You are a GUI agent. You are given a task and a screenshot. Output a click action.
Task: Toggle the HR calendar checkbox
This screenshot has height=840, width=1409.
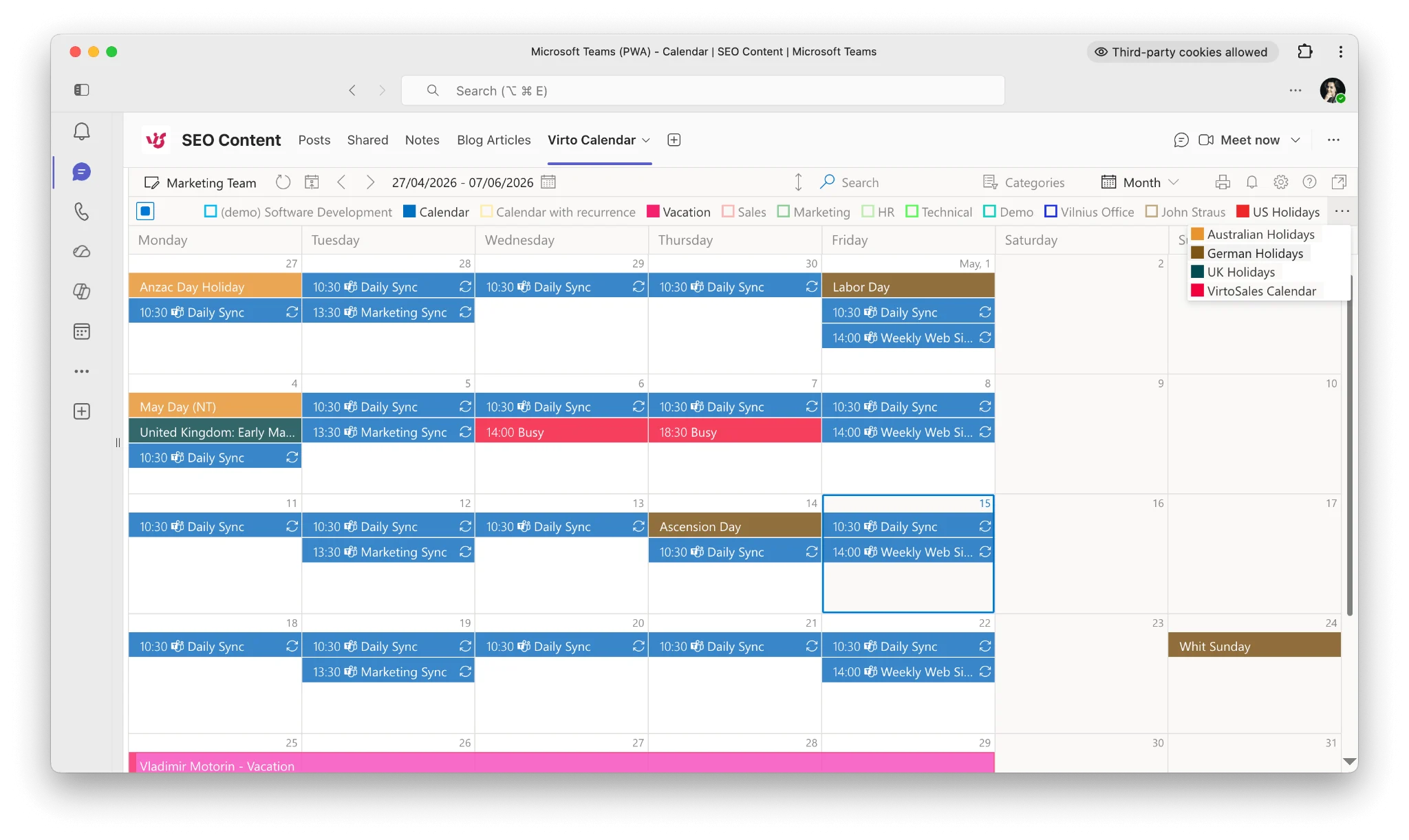click(x=868, y=212)
